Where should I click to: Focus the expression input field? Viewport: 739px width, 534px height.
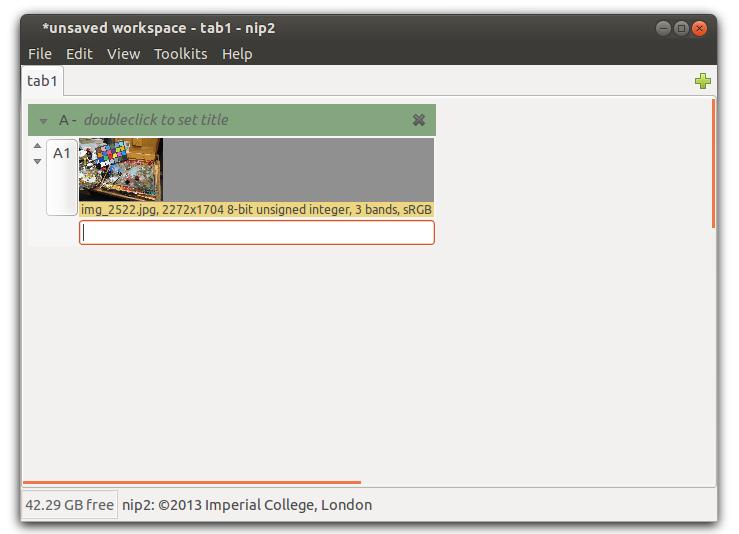click(x=257, y=232)
